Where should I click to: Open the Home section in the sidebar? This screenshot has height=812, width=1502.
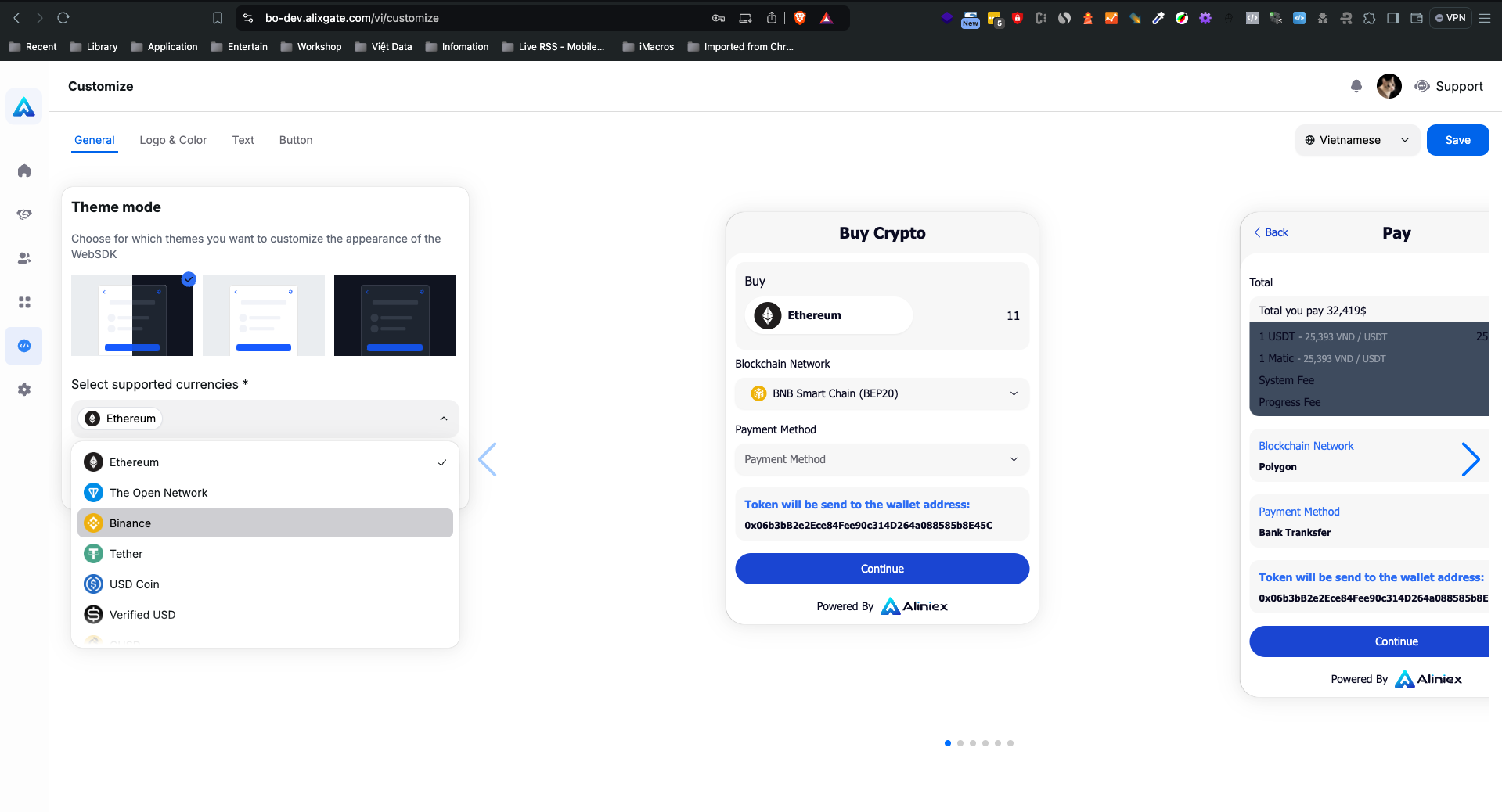point(24,171)
